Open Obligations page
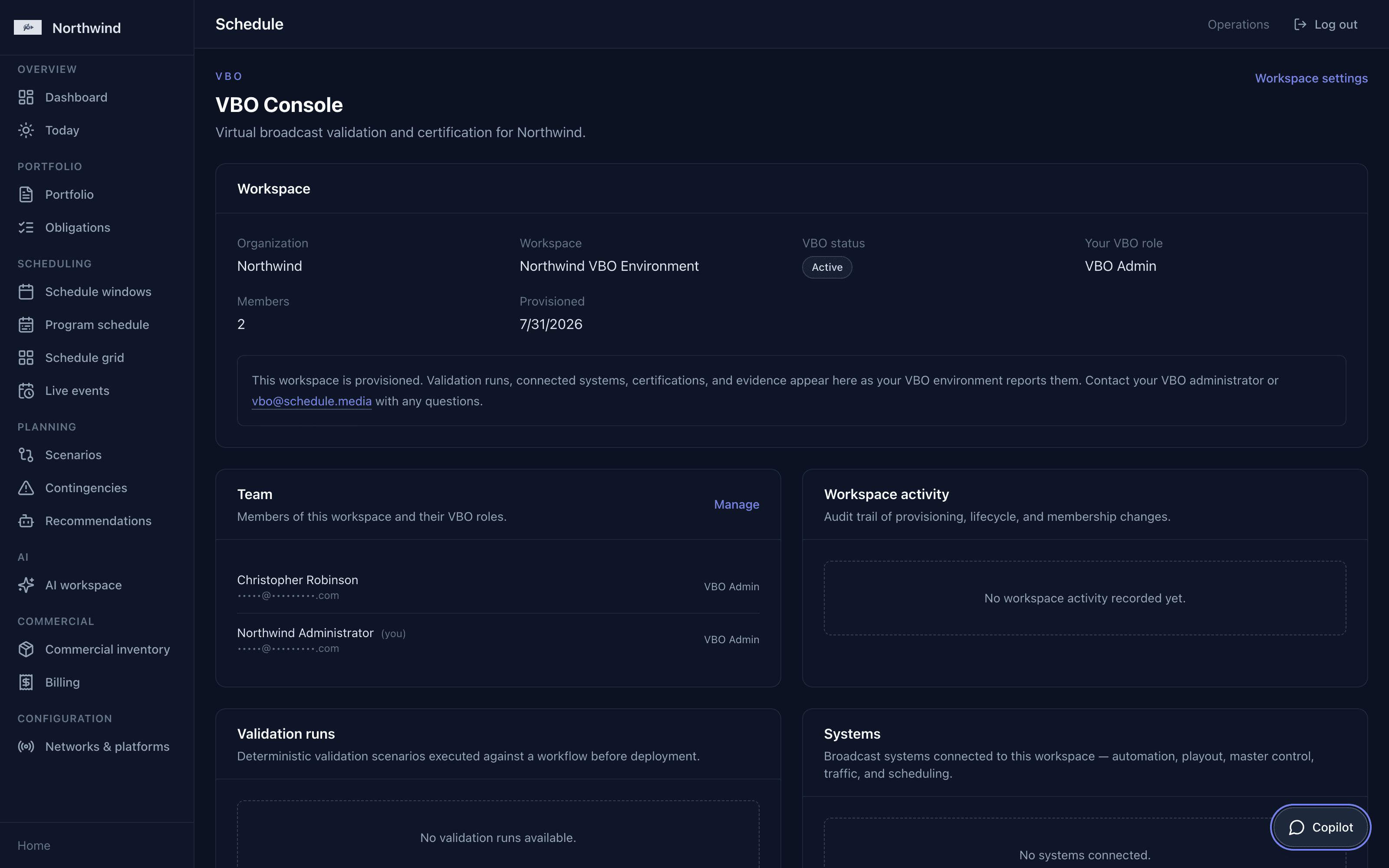Viewport: 1389px width, 868px height. [96, 227]
